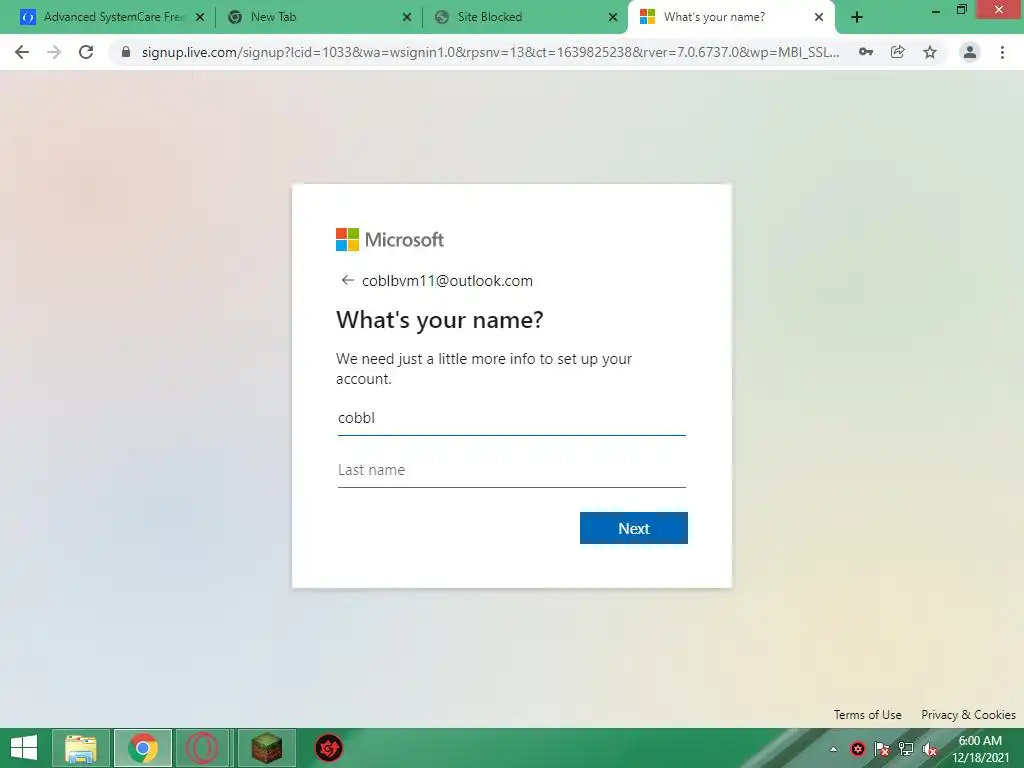The height and width of the screenshot is (768, 1024).
Task: Go back from coblbvm11@outlook.com with arrow
Action: coord(347,281)
